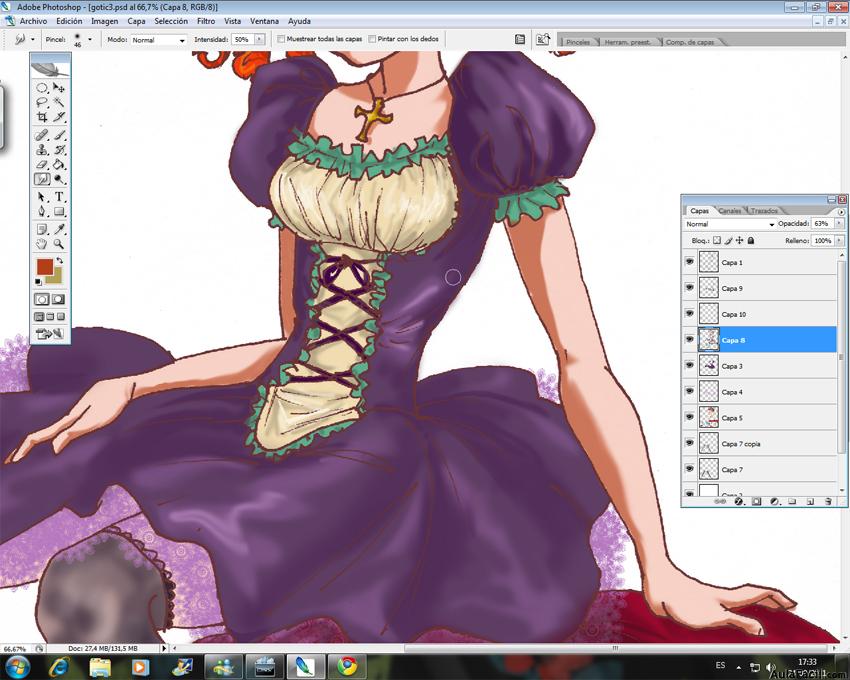The height and width of the screenshot is (680, 850).
Task: Open the tool preset picker arrow
Action: [33, 39]
